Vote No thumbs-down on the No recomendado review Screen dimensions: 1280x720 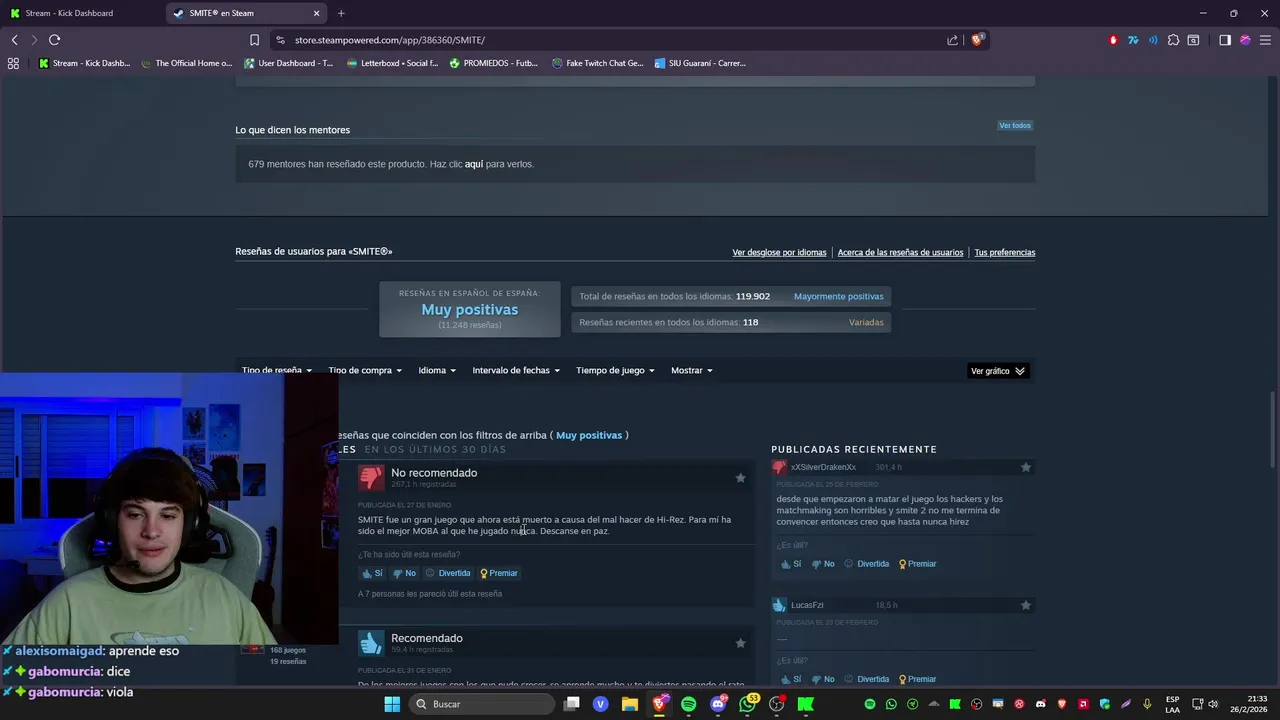(x=404, y=573)
